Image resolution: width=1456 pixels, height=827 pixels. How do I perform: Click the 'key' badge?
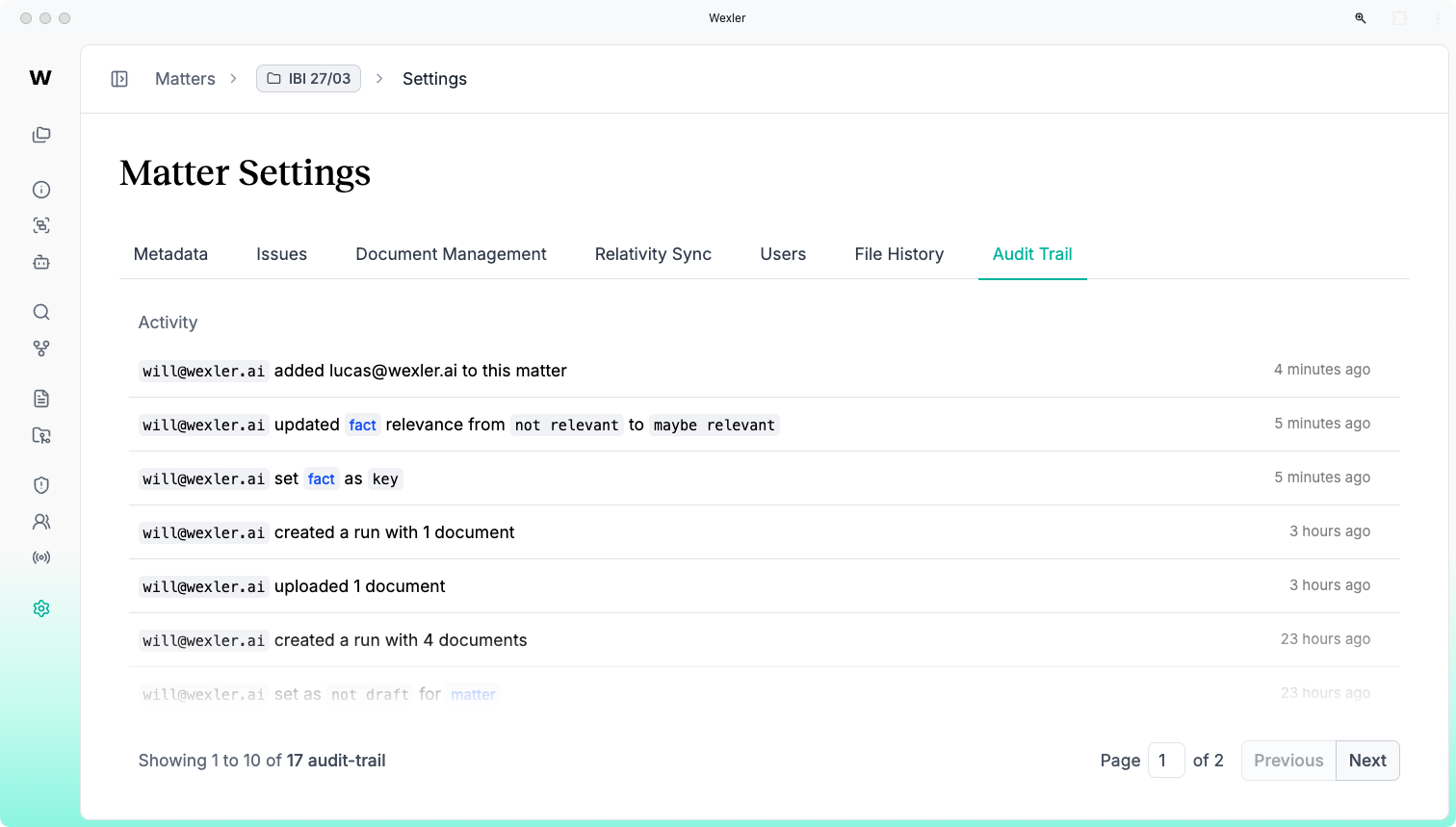tap(385, 478)
